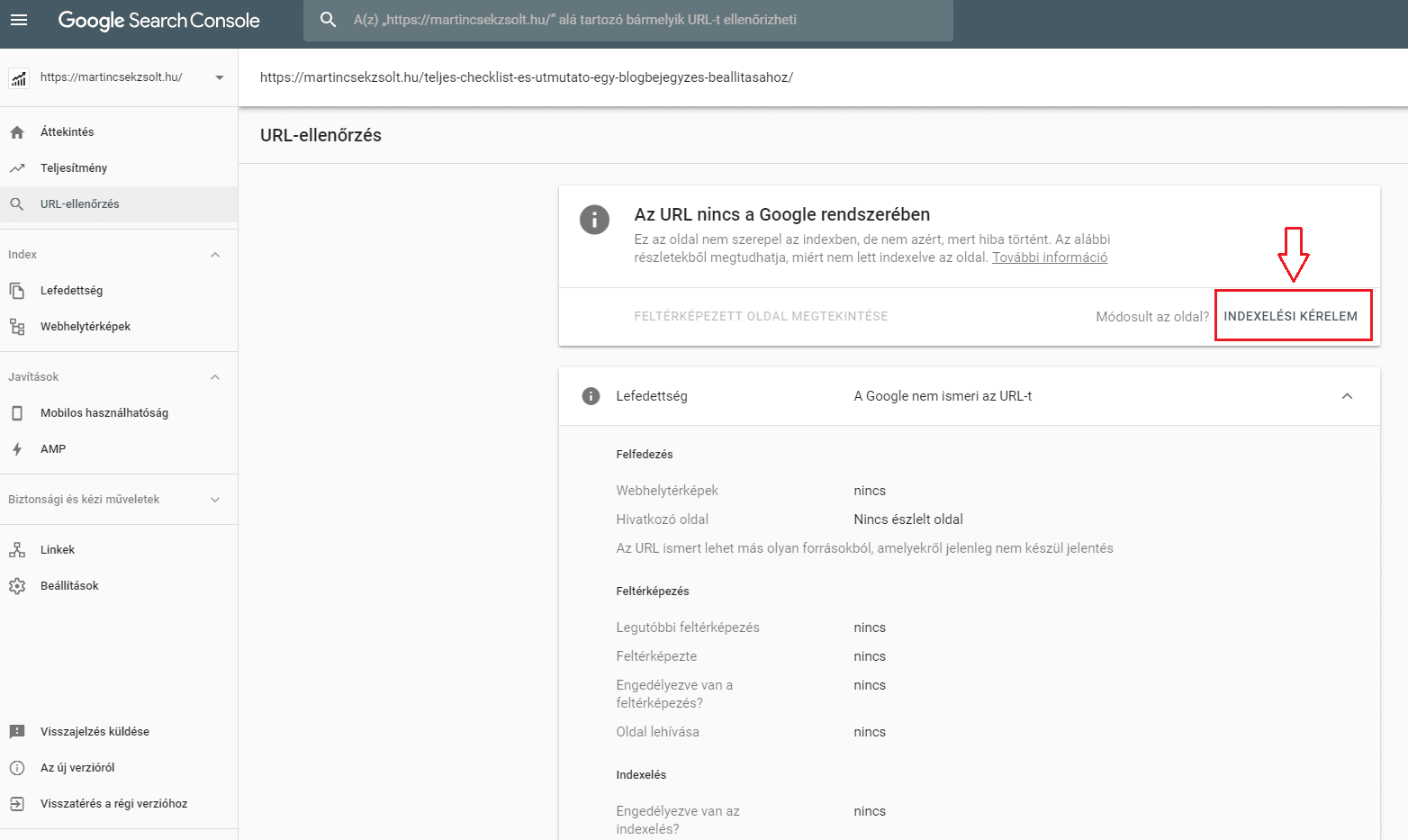
Task: Select URL-ellenőrzés in the sidebar
Action: [119, 204]
